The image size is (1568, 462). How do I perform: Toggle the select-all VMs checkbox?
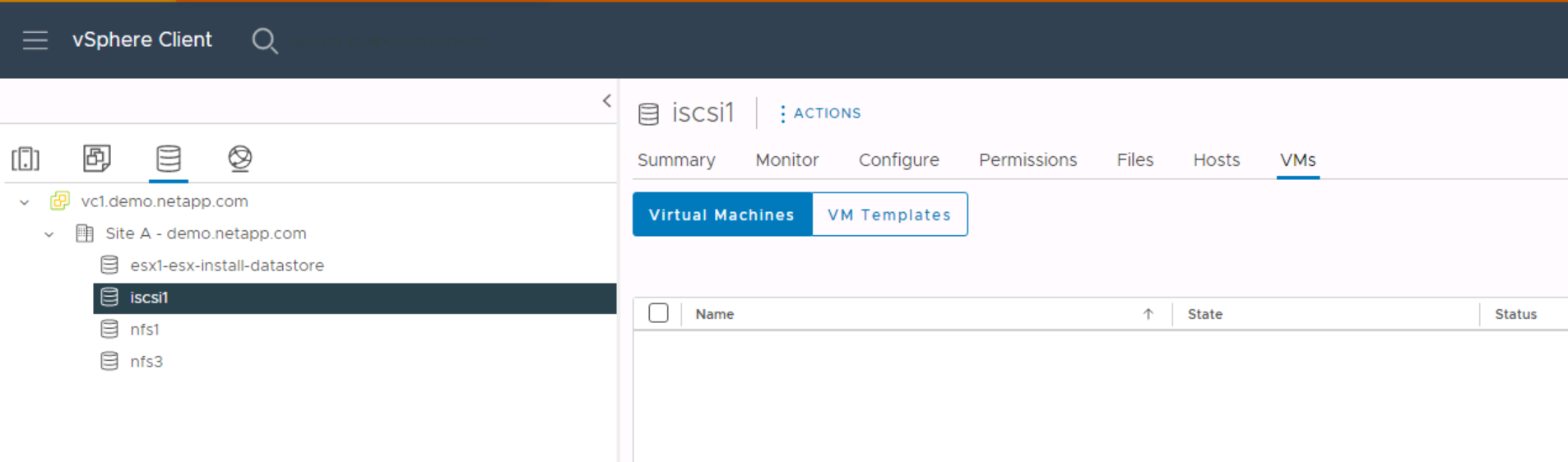(658, 313)
